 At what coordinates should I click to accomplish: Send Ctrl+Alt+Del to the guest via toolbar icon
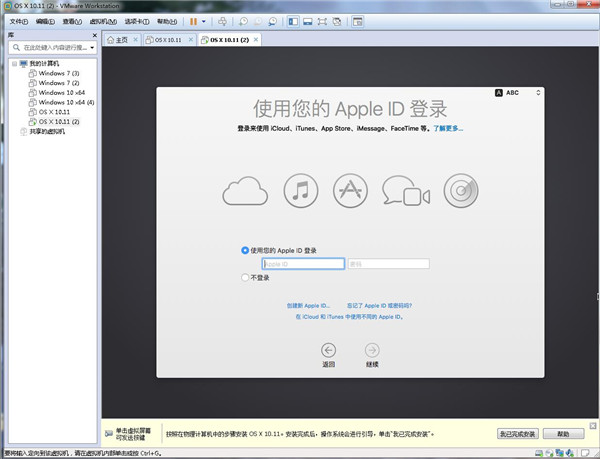coord(222,22)
